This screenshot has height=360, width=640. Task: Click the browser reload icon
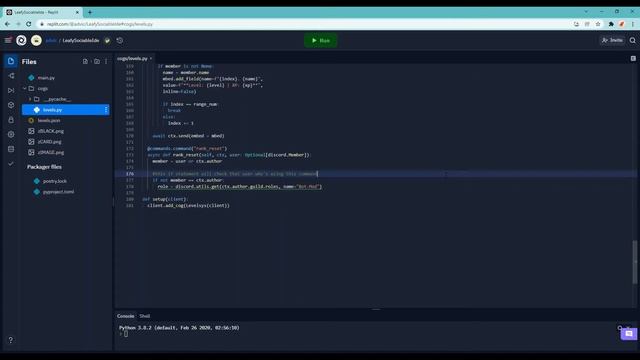[29, 24]
